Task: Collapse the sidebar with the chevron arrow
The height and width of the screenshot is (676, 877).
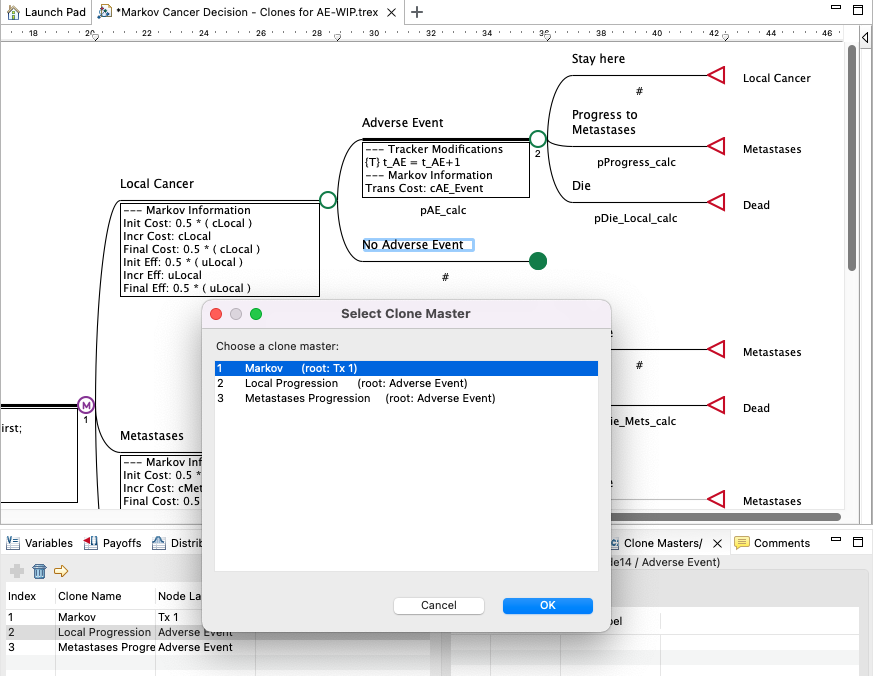Action: [x=864, y=37]
